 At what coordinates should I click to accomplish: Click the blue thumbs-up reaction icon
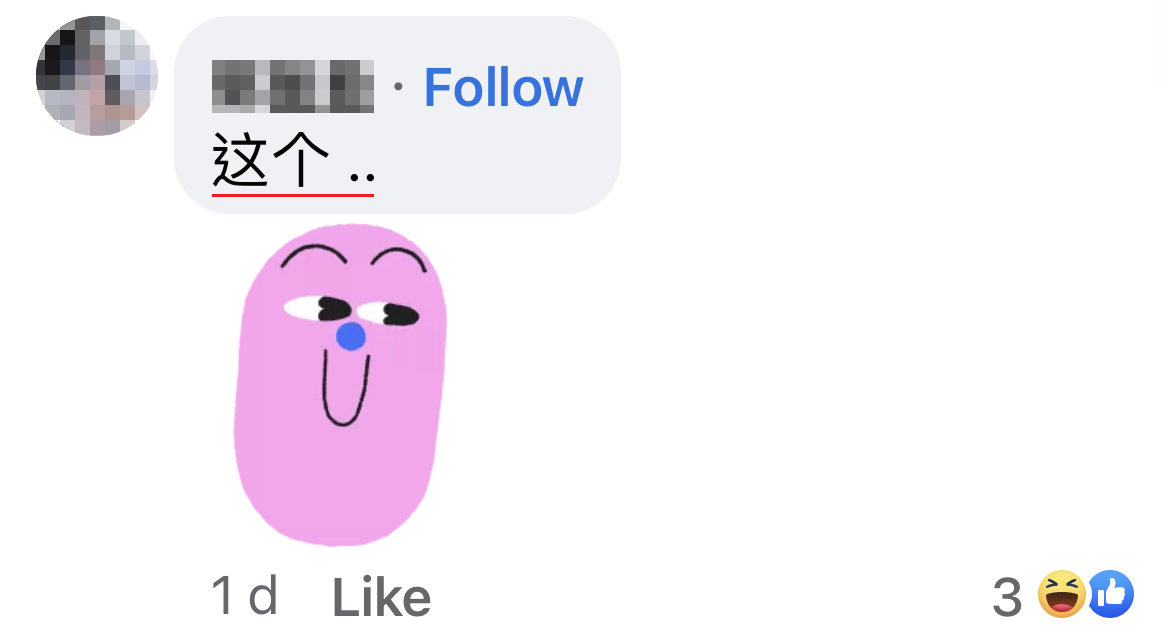(1111, 594)
